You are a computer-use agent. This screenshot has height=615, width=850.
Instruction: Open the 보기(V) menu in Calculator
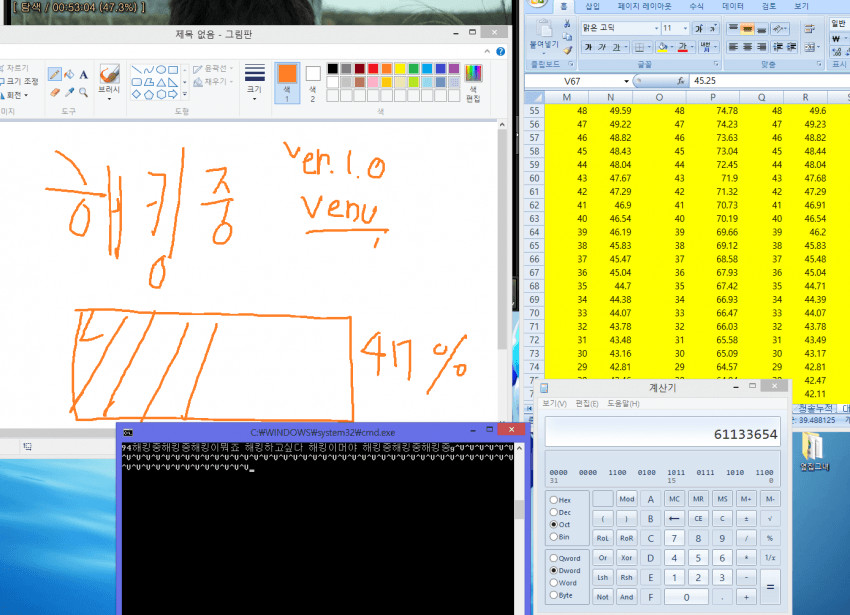point(554,403)
